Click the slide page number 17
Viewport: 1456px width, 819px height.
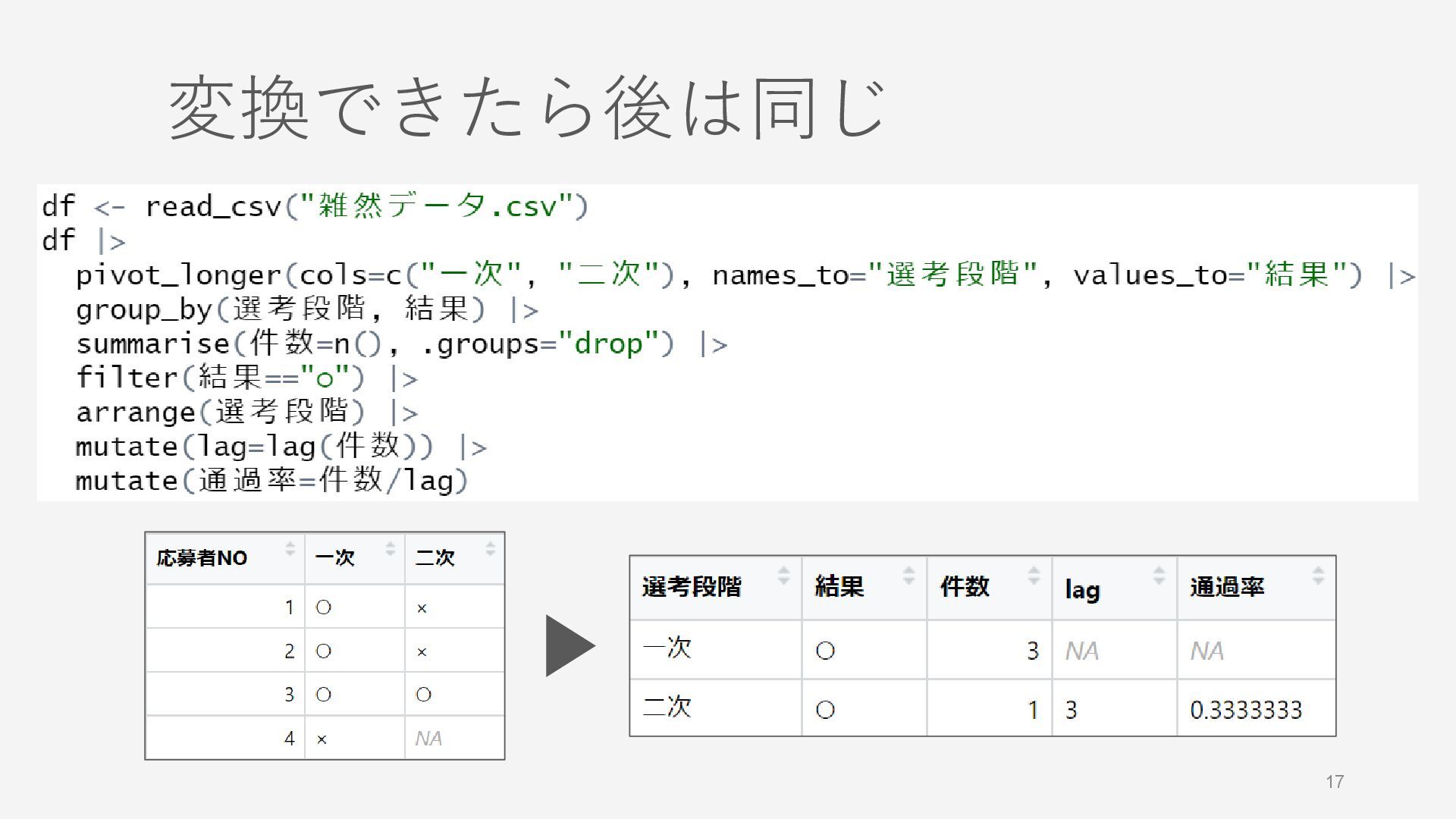tap(1335, 782)
